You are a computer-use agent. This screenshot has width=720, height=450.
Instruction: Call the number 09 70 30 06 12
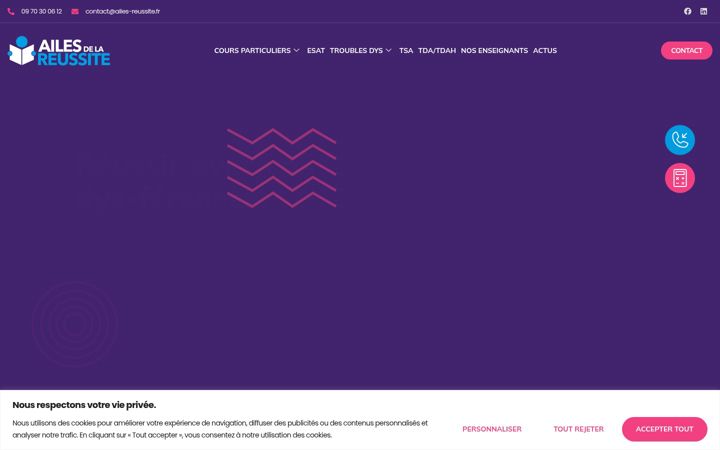pyautogui.click(x=41, y=11)
